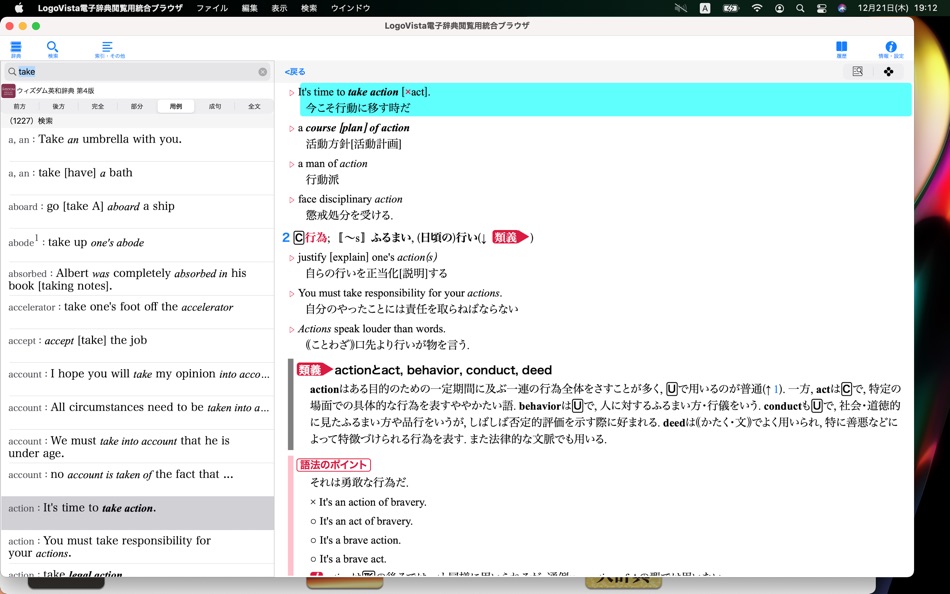
Task: Expand the 'It's time to take action' example triangle
Action: (x=291, y=93)
